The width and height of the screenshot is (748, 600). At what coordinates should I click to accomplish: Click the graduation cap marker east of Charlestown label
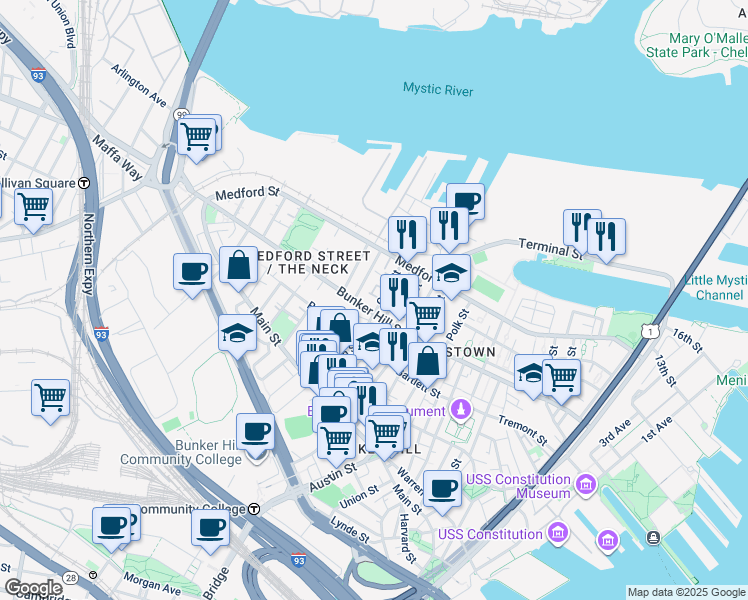click(x=530, y=374)
